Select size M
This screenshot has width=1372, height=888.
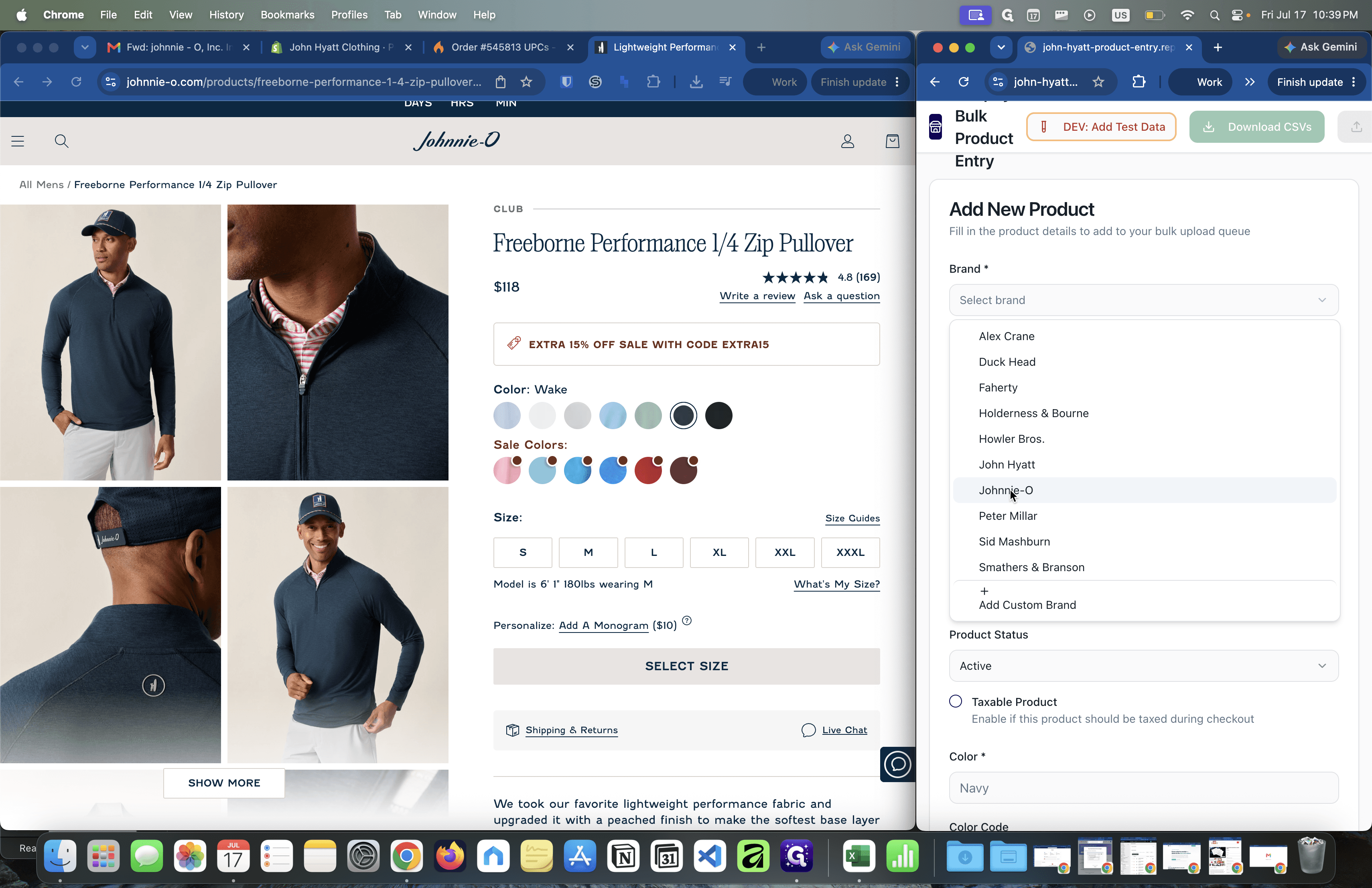click(x=588, y=552)
